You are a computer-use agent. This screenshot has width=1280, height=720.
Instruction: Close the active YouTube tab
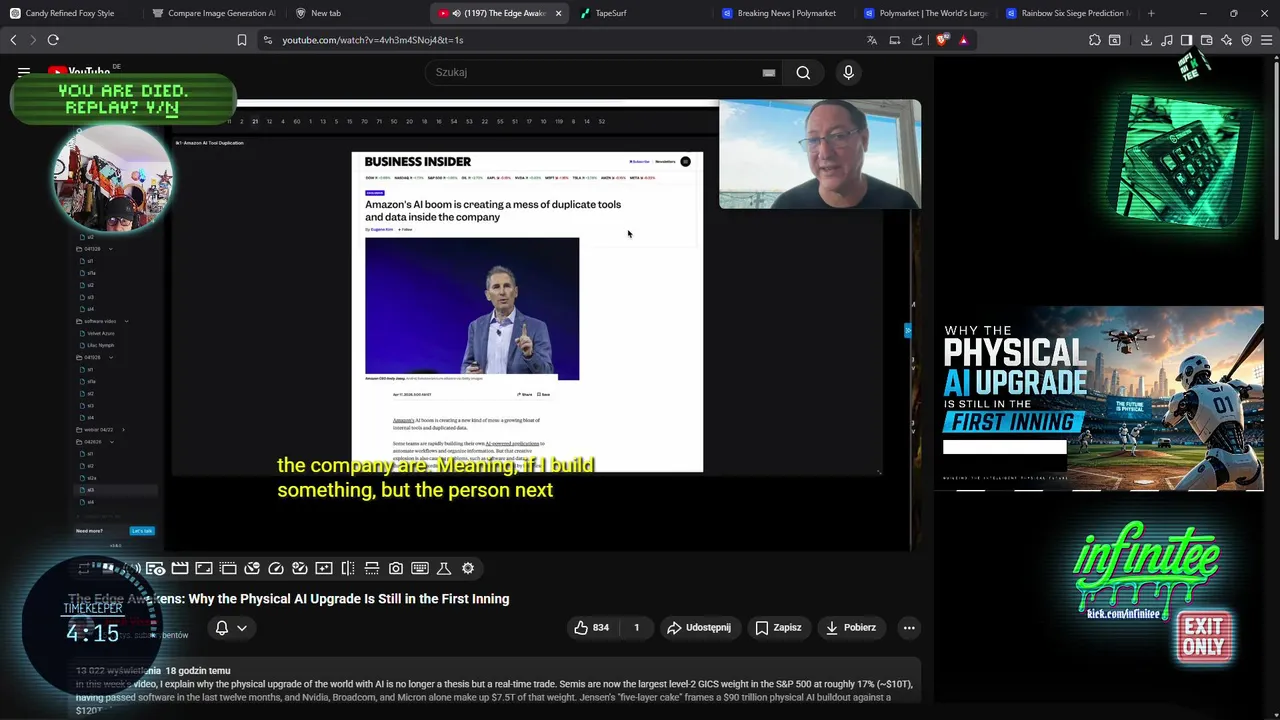click(558, 13)
